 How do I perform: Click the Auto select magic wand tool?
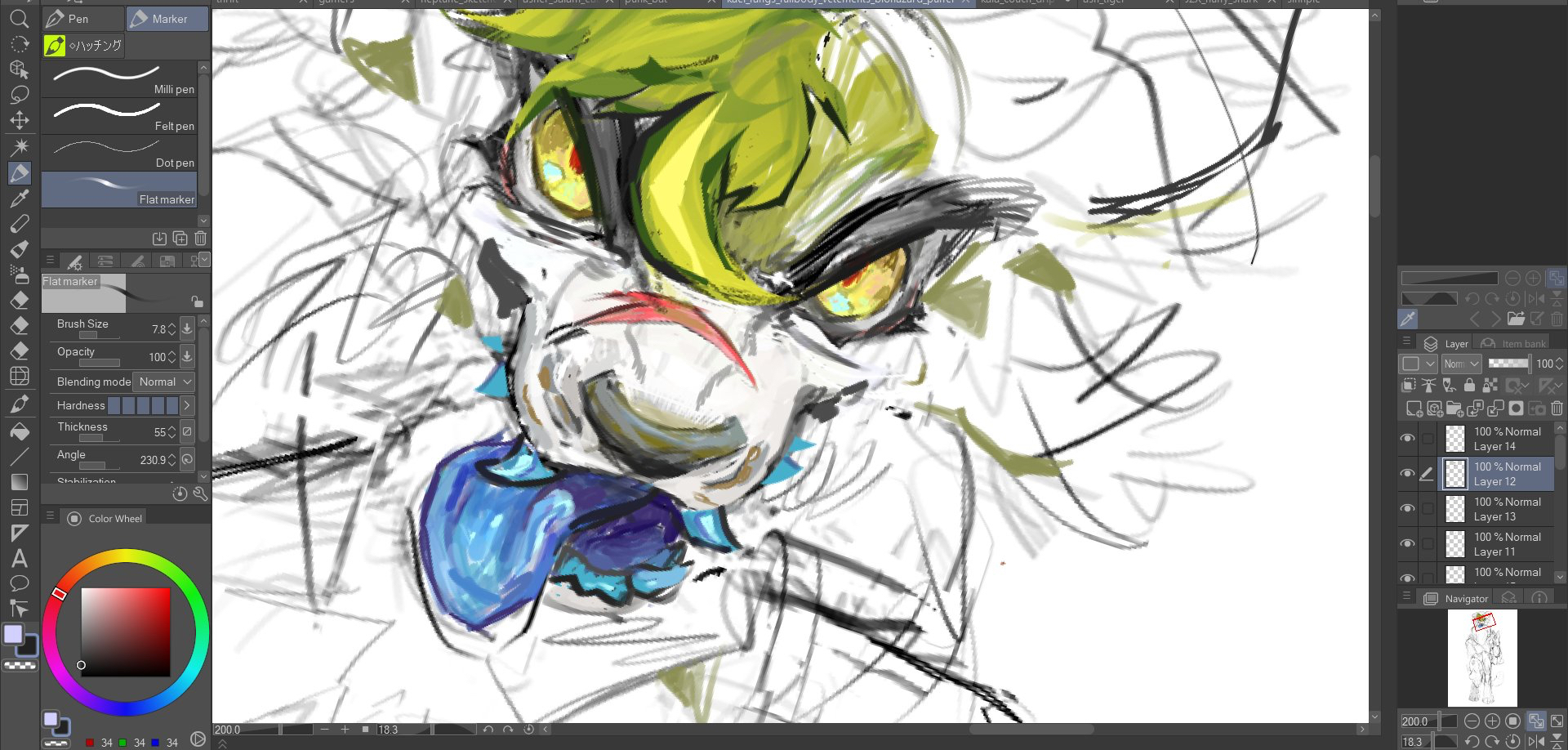pyautogui.click(x=19, y=147)
